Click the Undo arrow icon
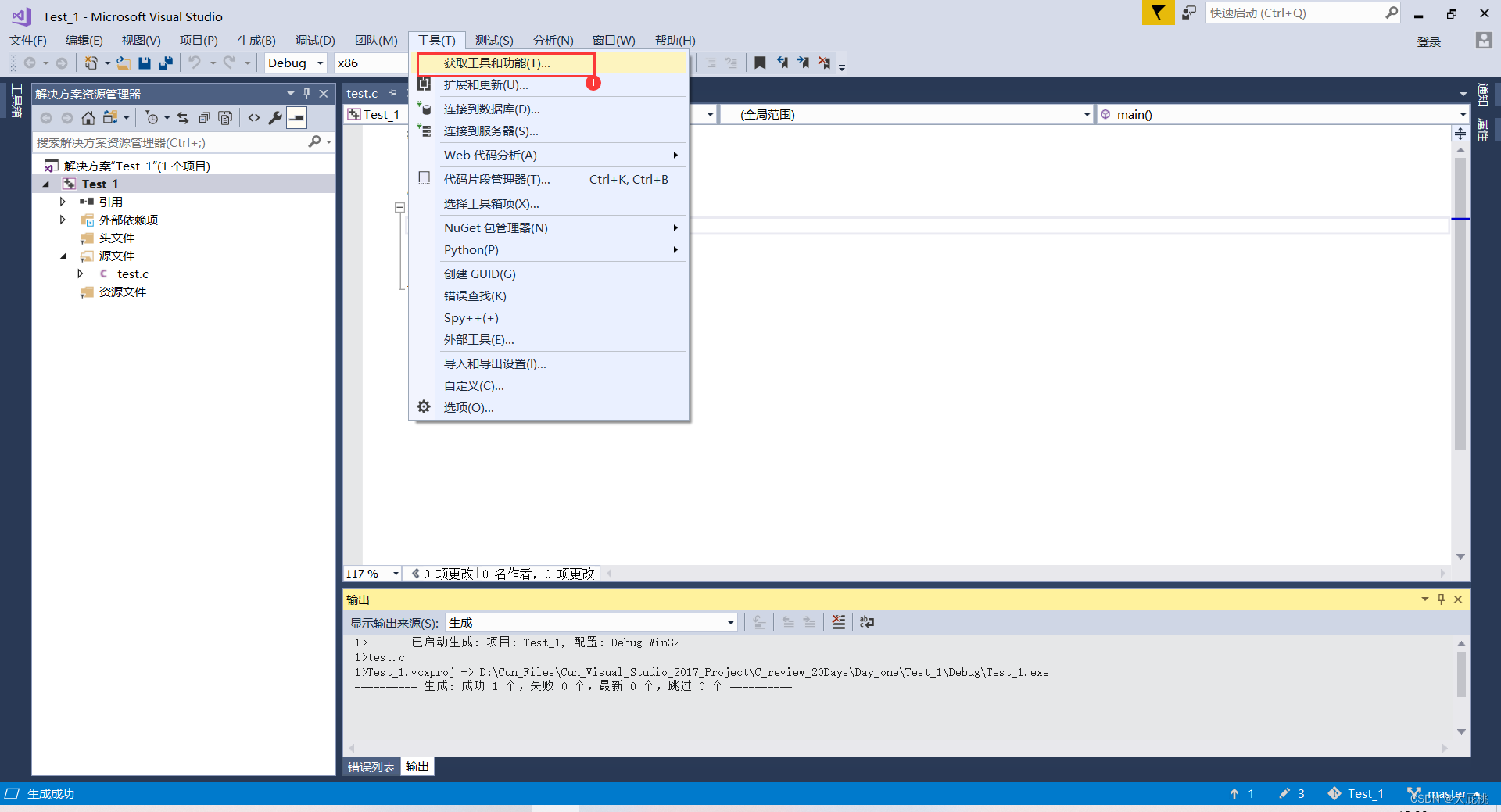Screen dimensions: 1501x812 [195, 63]
